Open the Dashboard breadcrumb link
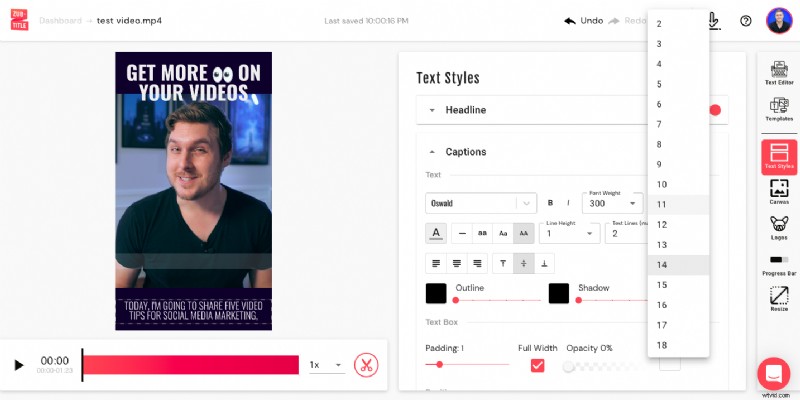Screen dimensions: 800x400 coord(60,21)
